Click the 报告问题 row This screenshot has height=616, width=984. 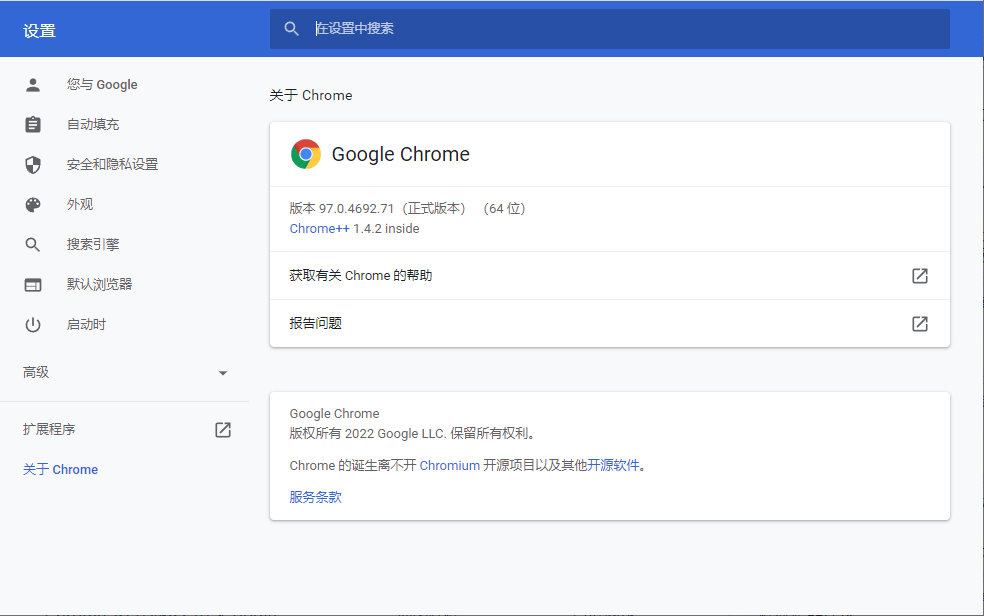click(x=610, y=324)
